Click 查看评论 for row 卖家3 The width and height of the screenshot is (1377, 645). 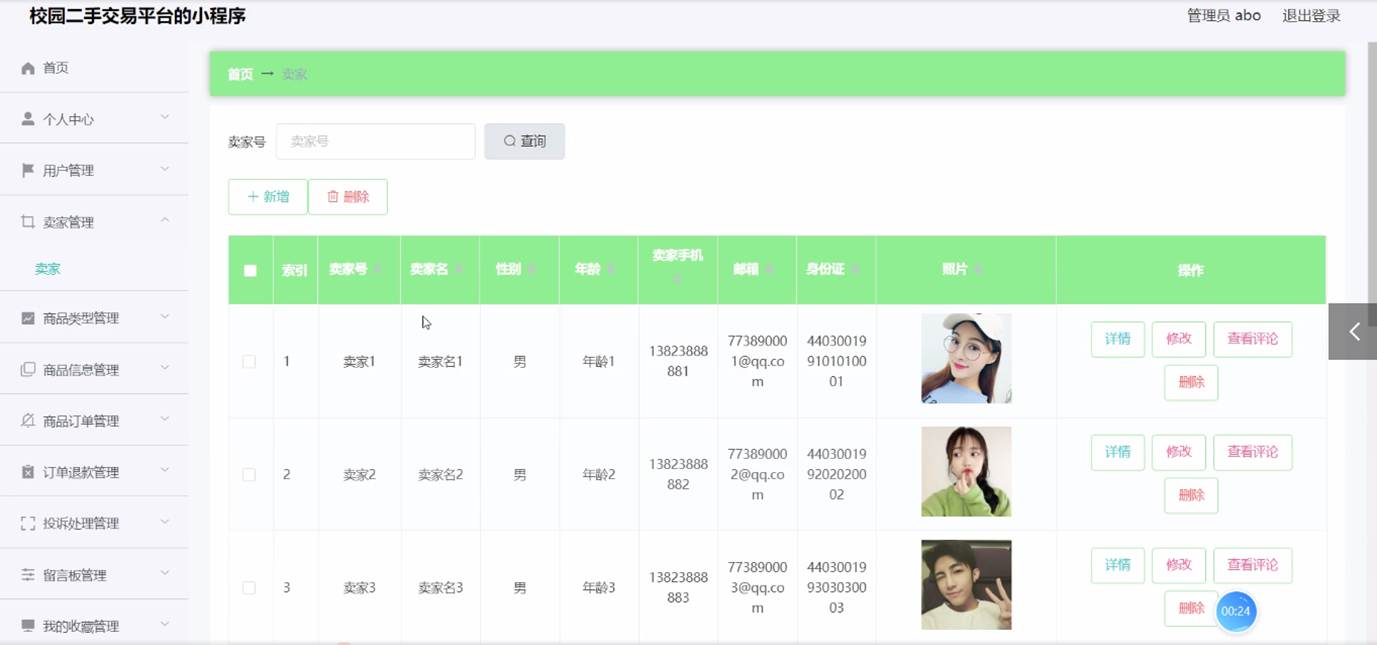1253,565
